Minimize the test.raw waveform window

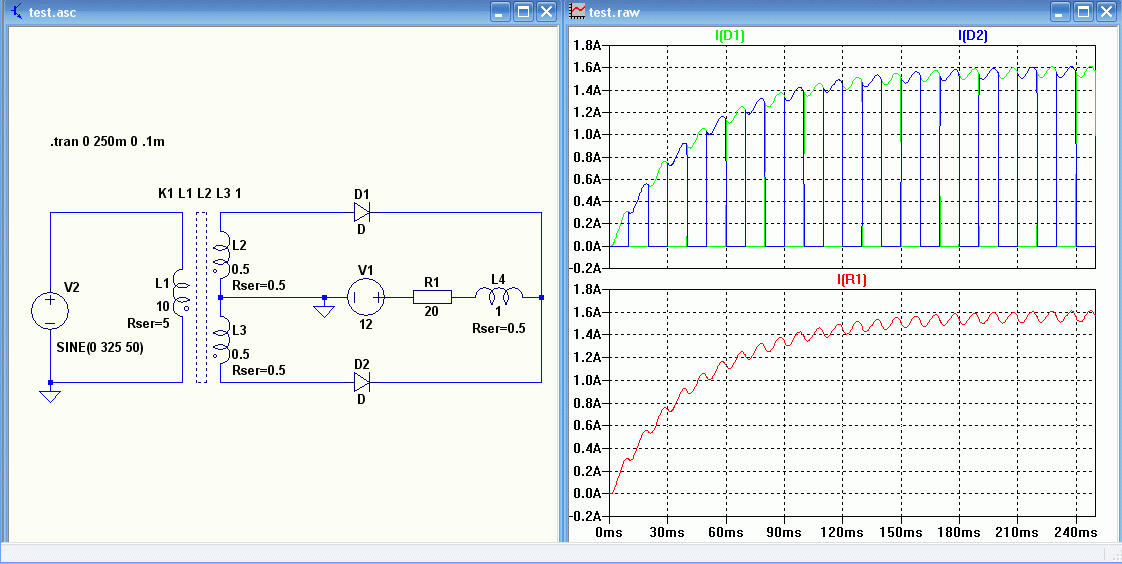[x=1061, y=11]
